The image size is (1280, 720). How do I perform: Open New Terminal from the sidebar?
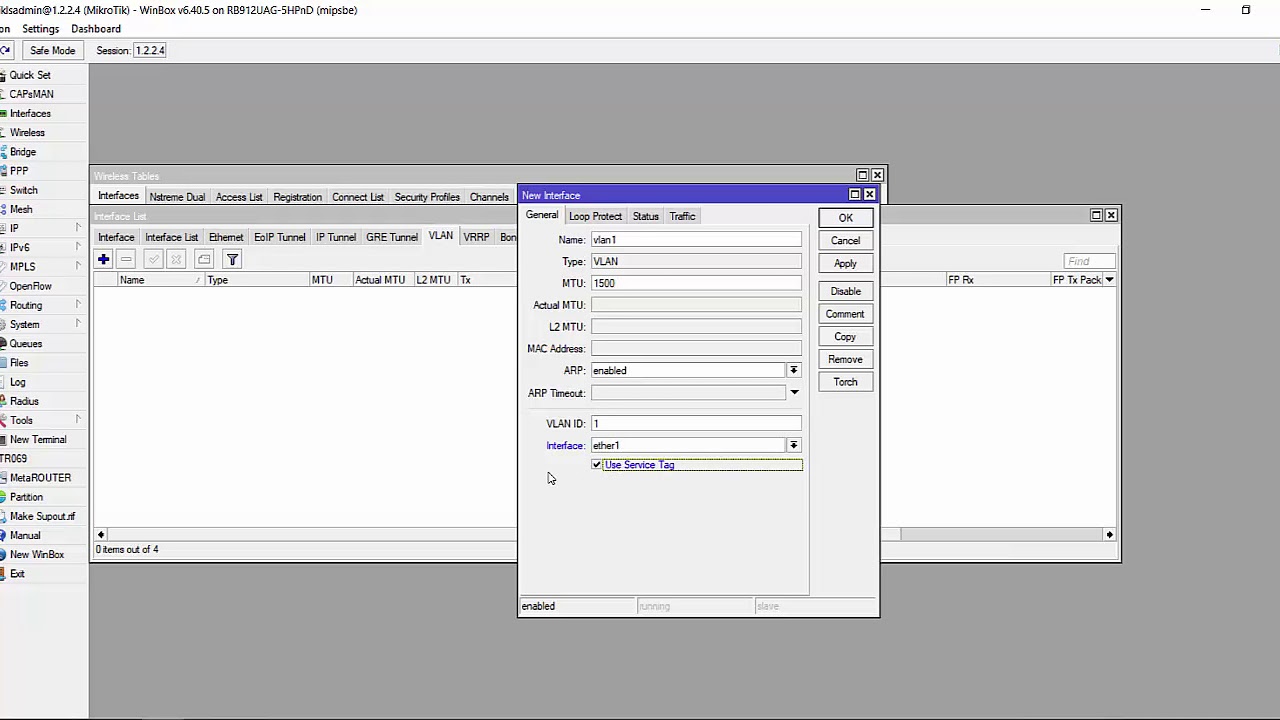point(38,439)
